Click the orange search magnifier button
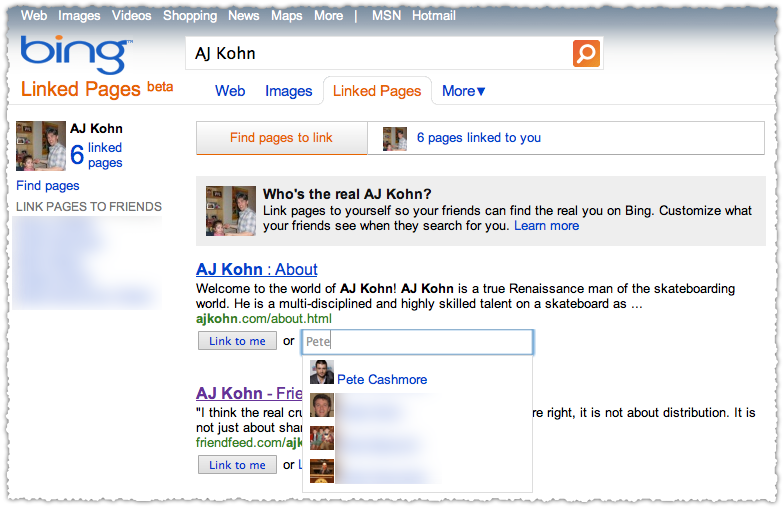This screenshot has width=784, height=507. pyautogui.click(x=586, y=53)
